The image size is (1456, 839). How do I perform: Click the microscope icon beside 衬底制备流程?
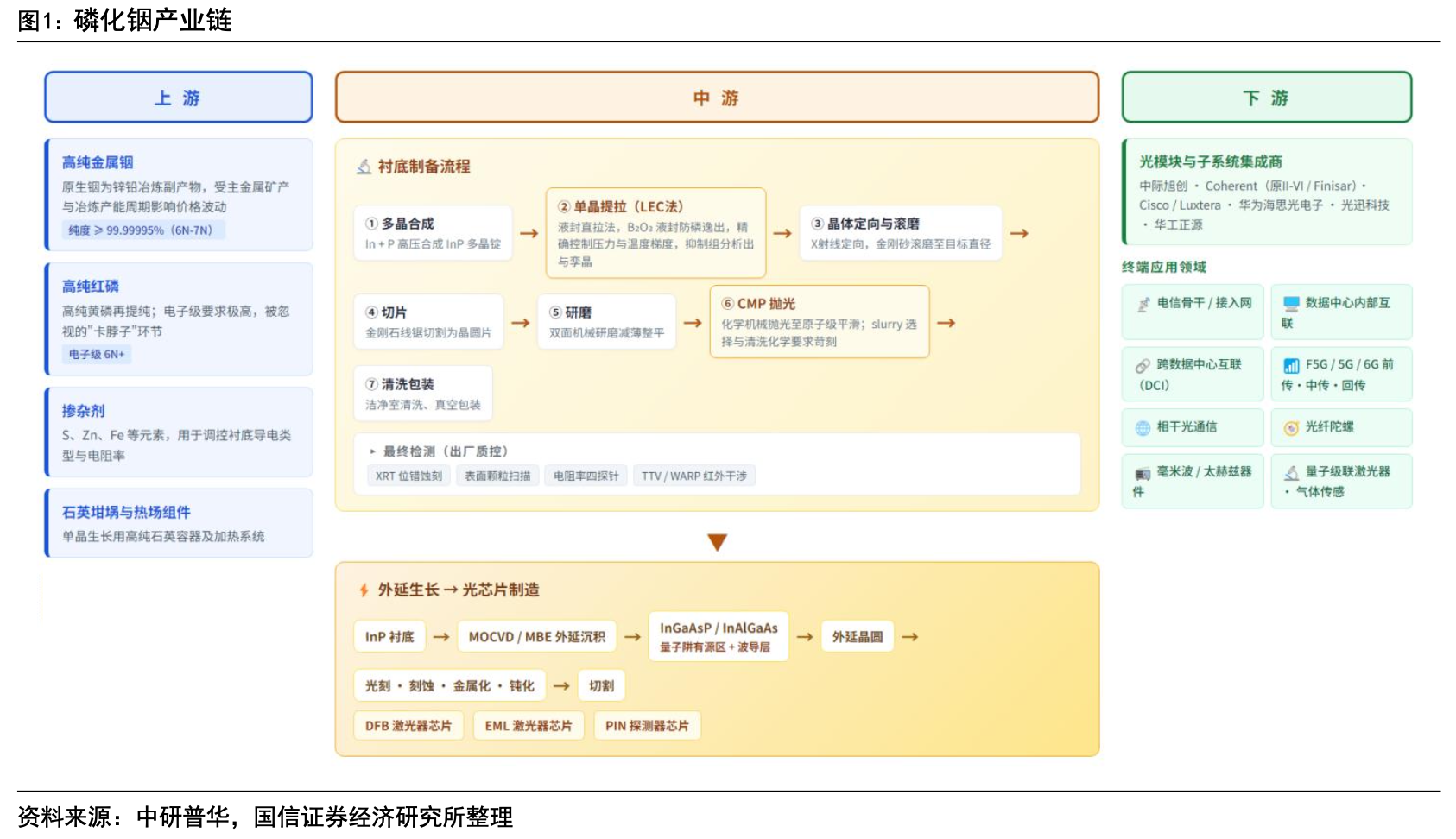[x=364, y=167]
